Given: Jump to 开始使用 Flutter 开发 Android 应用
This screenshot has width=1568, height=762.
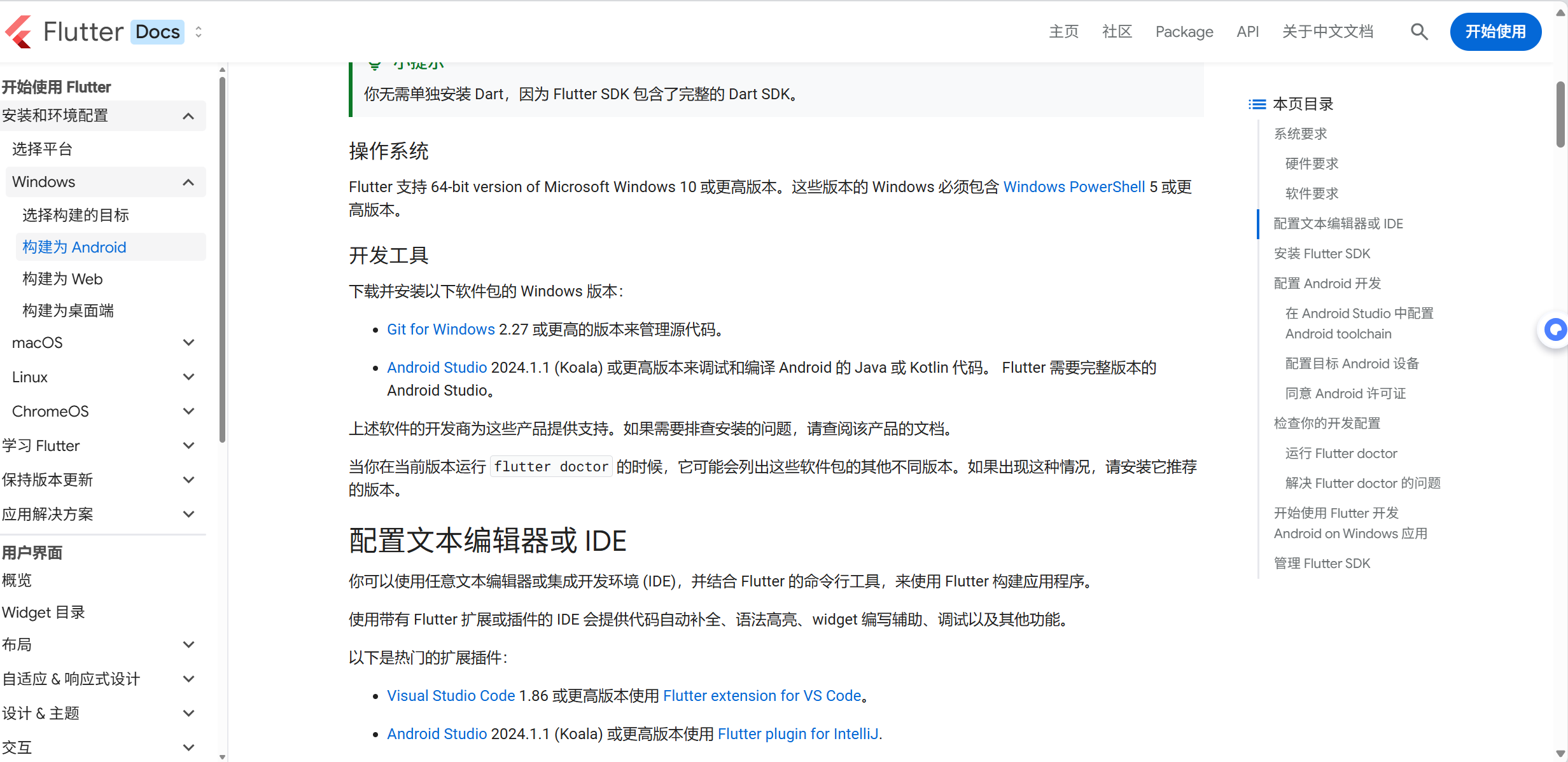Looking at the screenshot, I should (x=1350, y=523).
